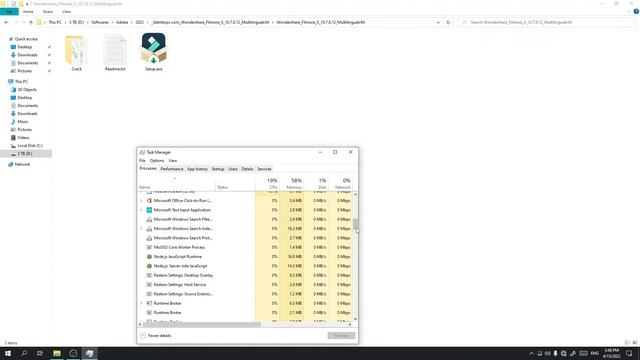Open taskbar search
Viewport: 640px width, 360px height.
click(x=24, y=353)
